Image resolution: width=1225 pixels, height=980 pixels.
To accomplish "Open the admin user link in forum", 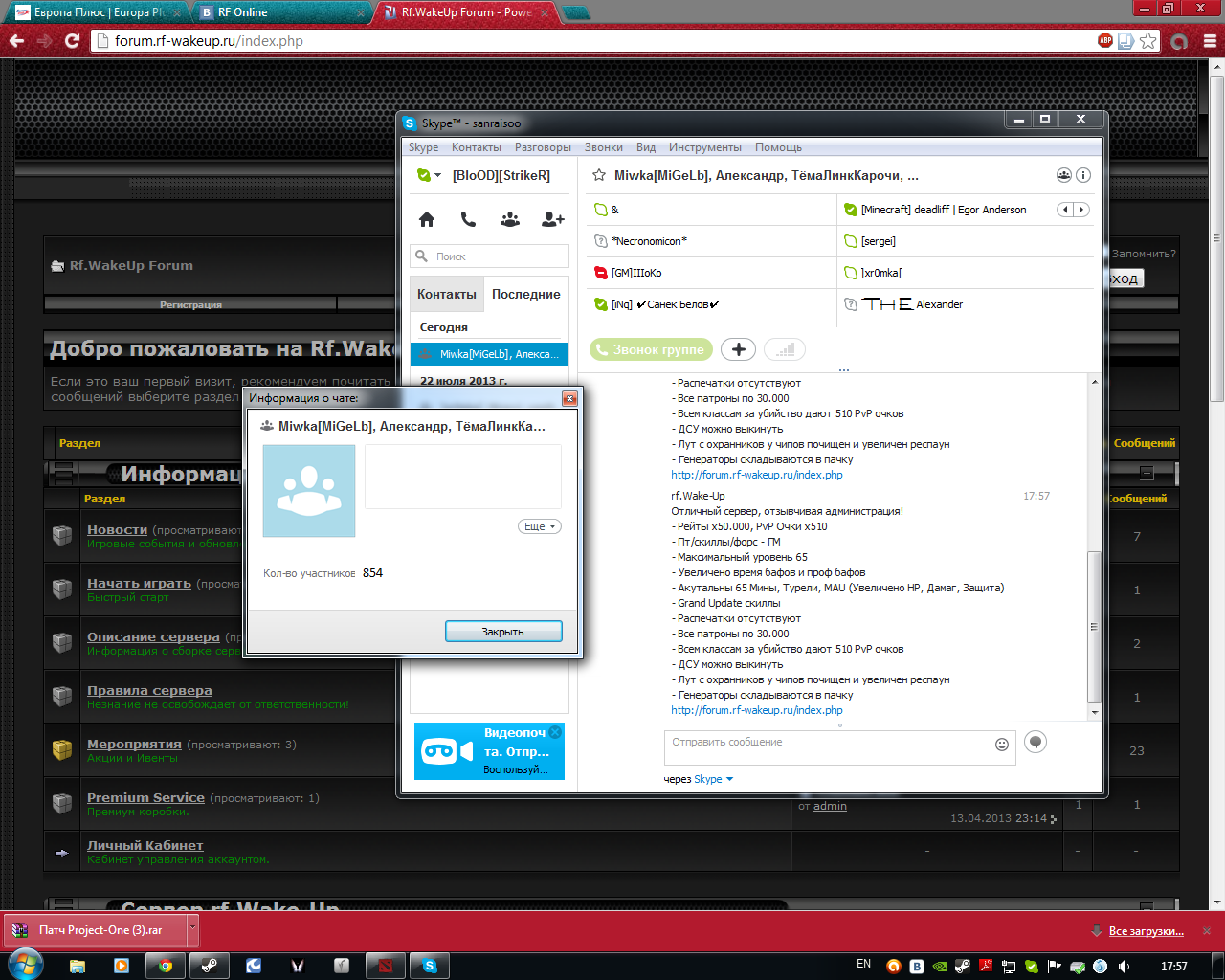I will pyautogui.click(x=830, y=806).
